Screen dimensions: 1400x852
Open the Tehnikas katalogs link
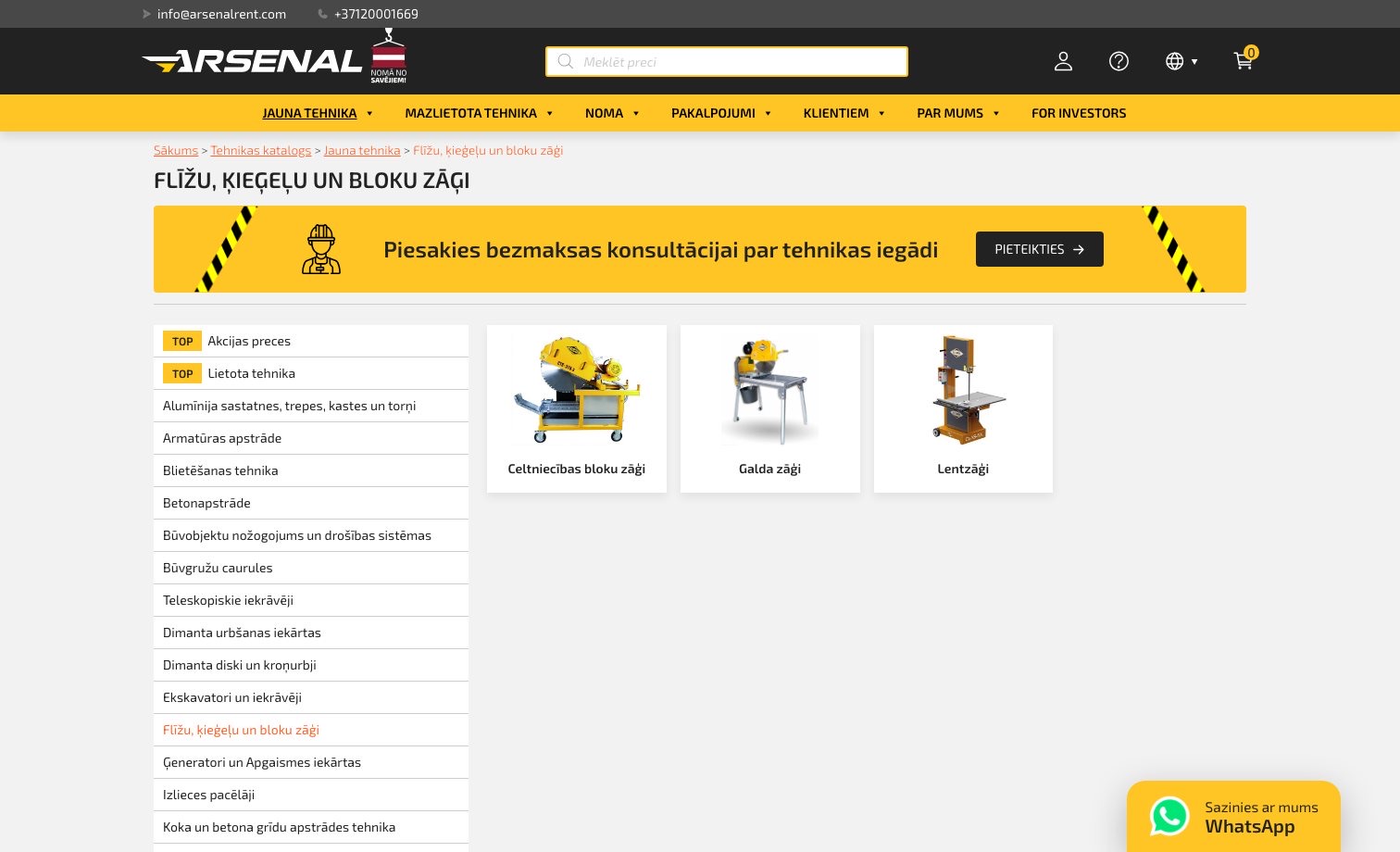(x=260, y=150)
